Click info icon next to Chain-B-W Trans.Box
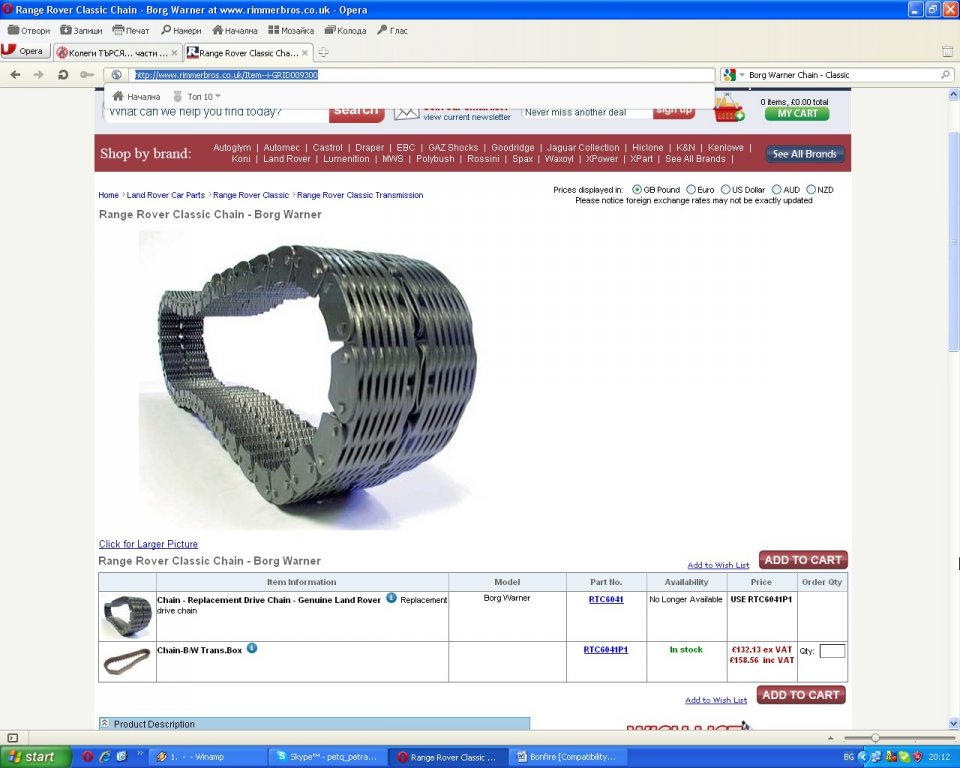960x768 pixels. pos(252,648)
